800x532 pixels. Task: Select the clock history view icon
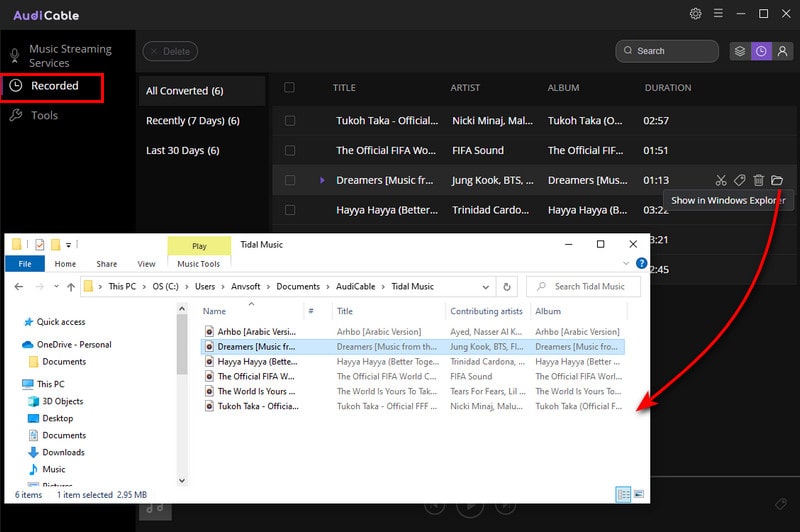point(761,51)
